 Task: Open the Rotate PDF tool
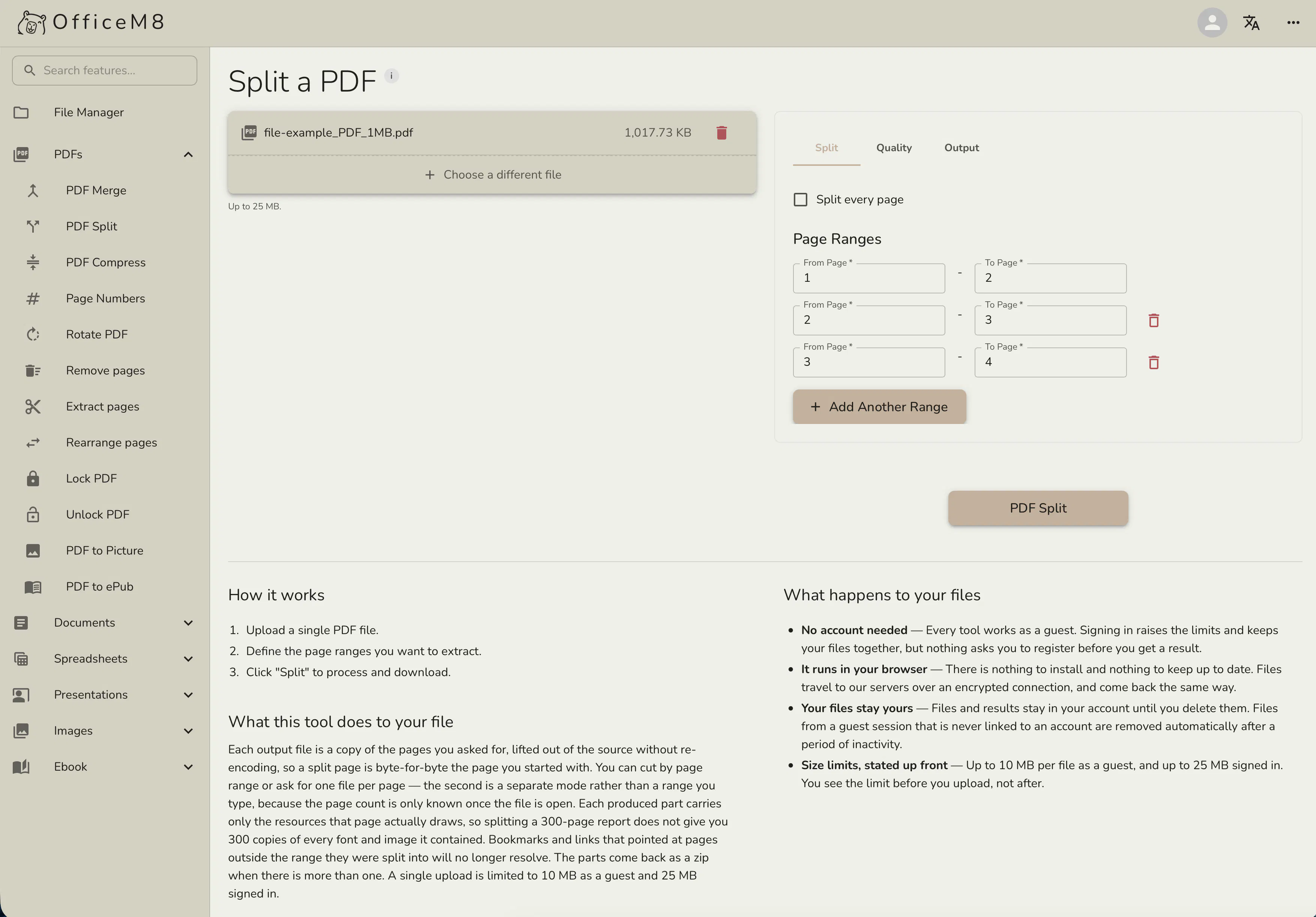105,334
